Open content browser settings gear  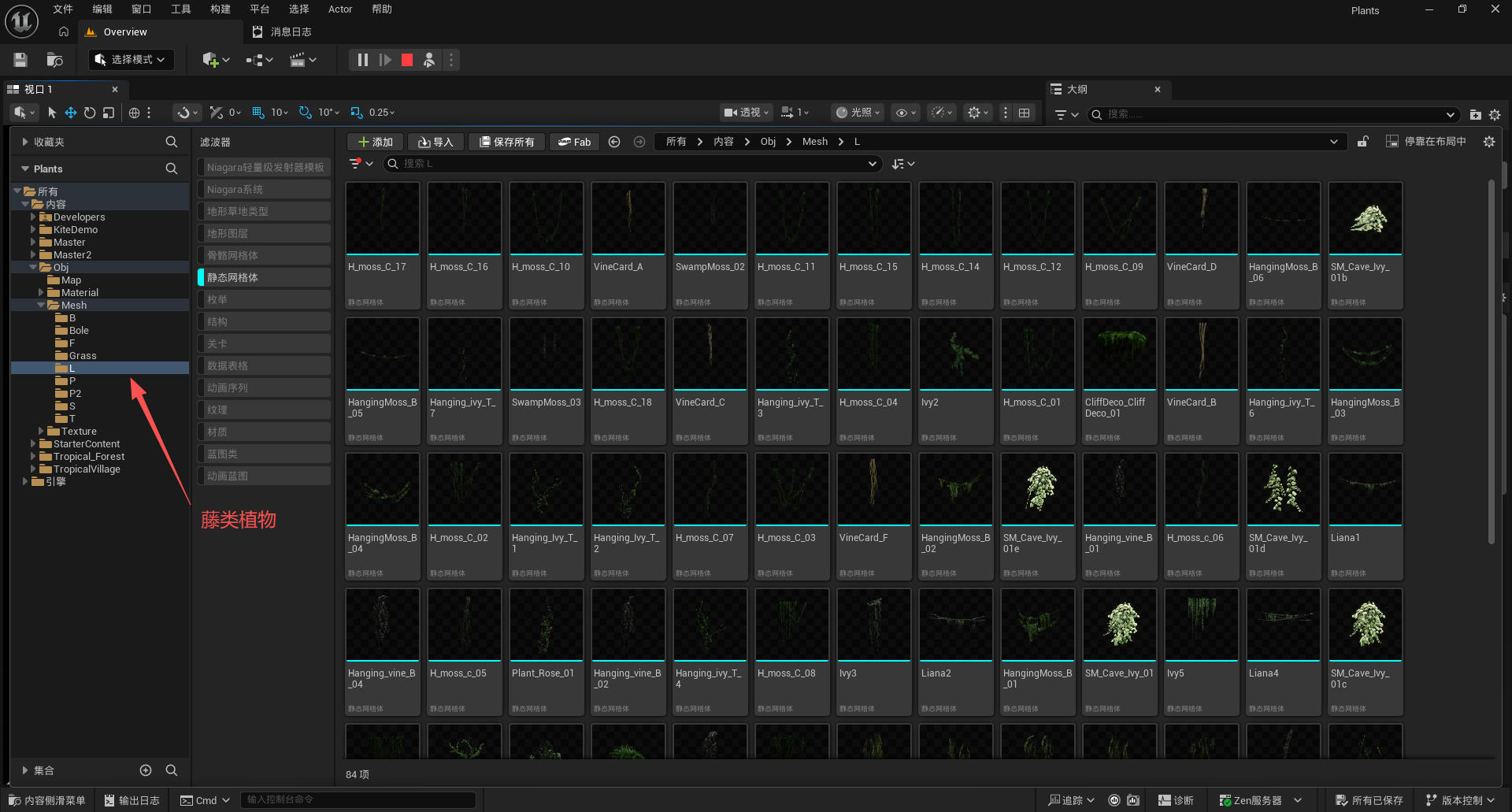coord(1488,142)
